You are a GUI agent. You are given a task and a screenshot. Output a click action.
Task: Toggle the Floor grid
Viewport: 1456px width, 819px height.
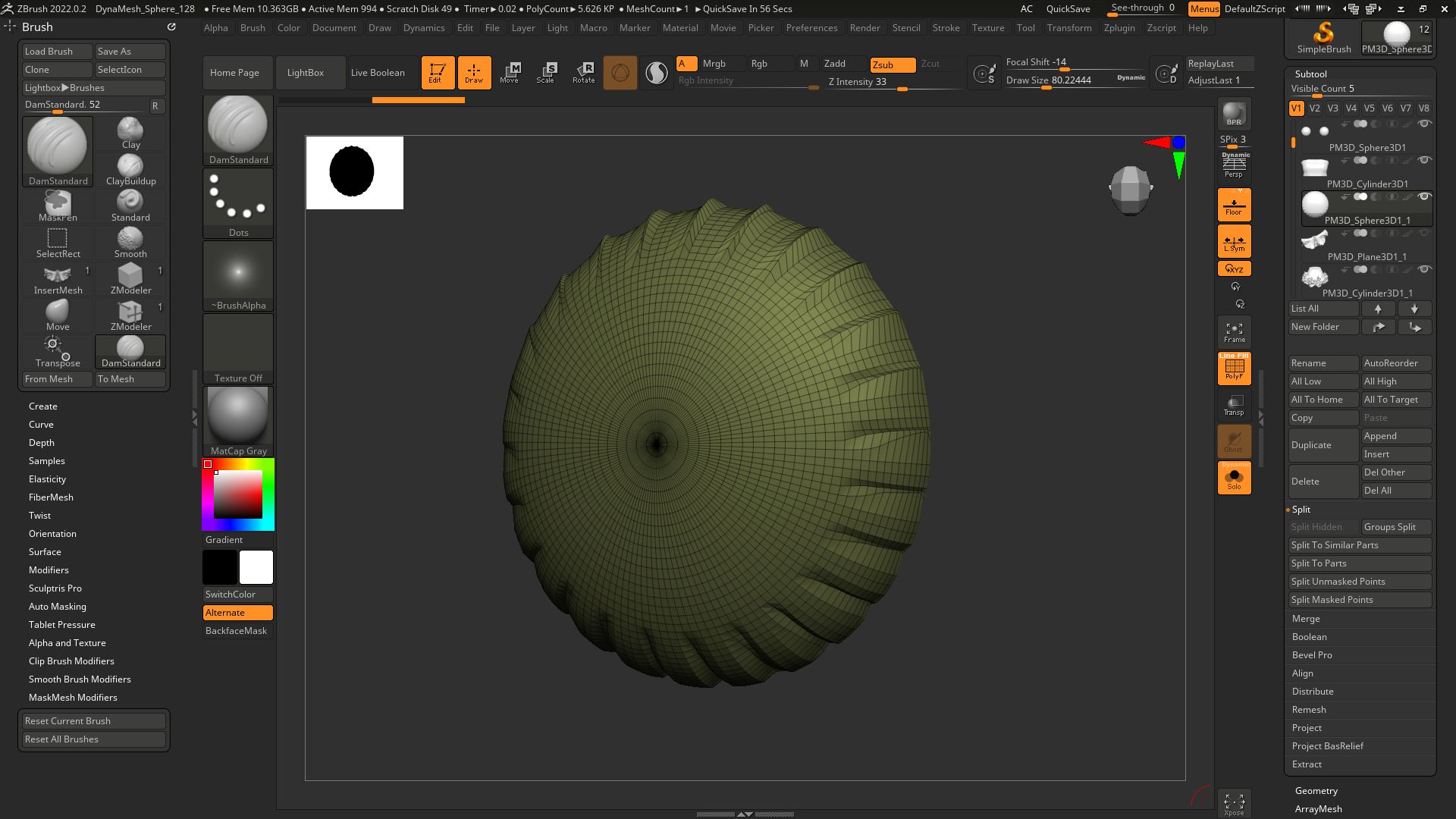(1234, 205)
